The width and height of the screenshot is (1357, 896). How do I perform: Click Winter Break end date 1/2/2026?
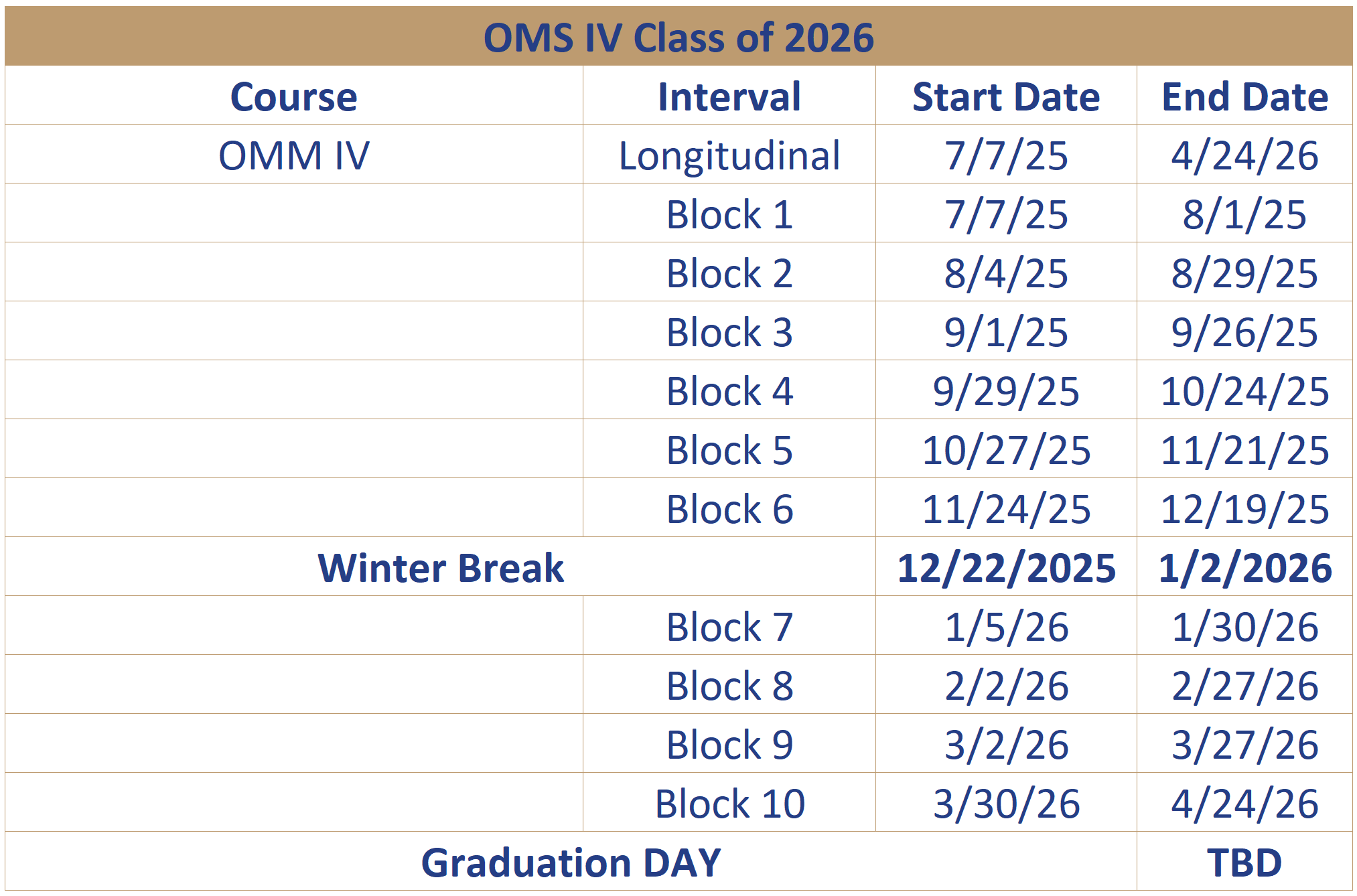click(1244, 568)
